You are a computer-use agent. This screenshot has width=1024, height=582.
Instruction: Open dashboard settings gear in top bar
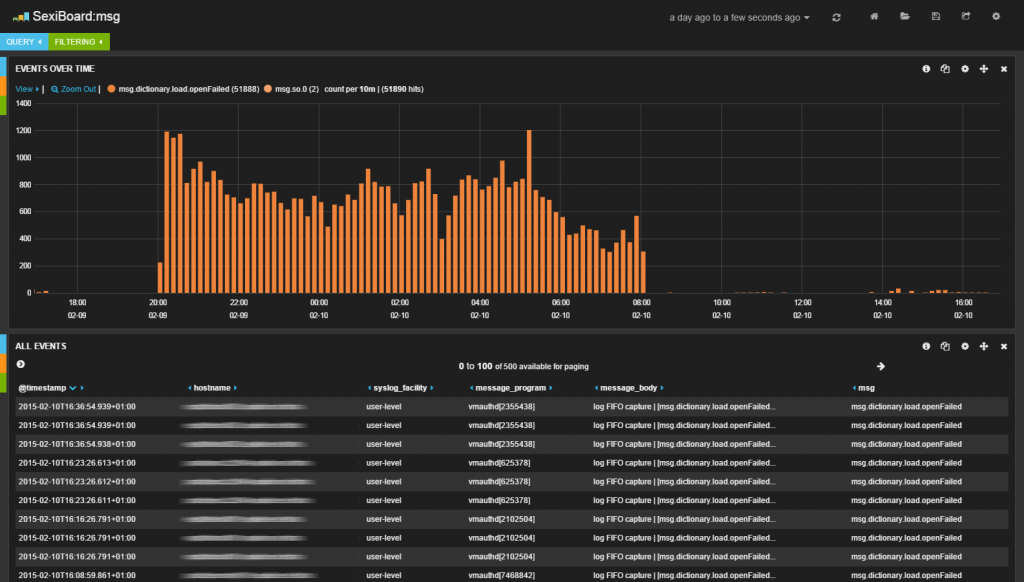pos(995,17)
